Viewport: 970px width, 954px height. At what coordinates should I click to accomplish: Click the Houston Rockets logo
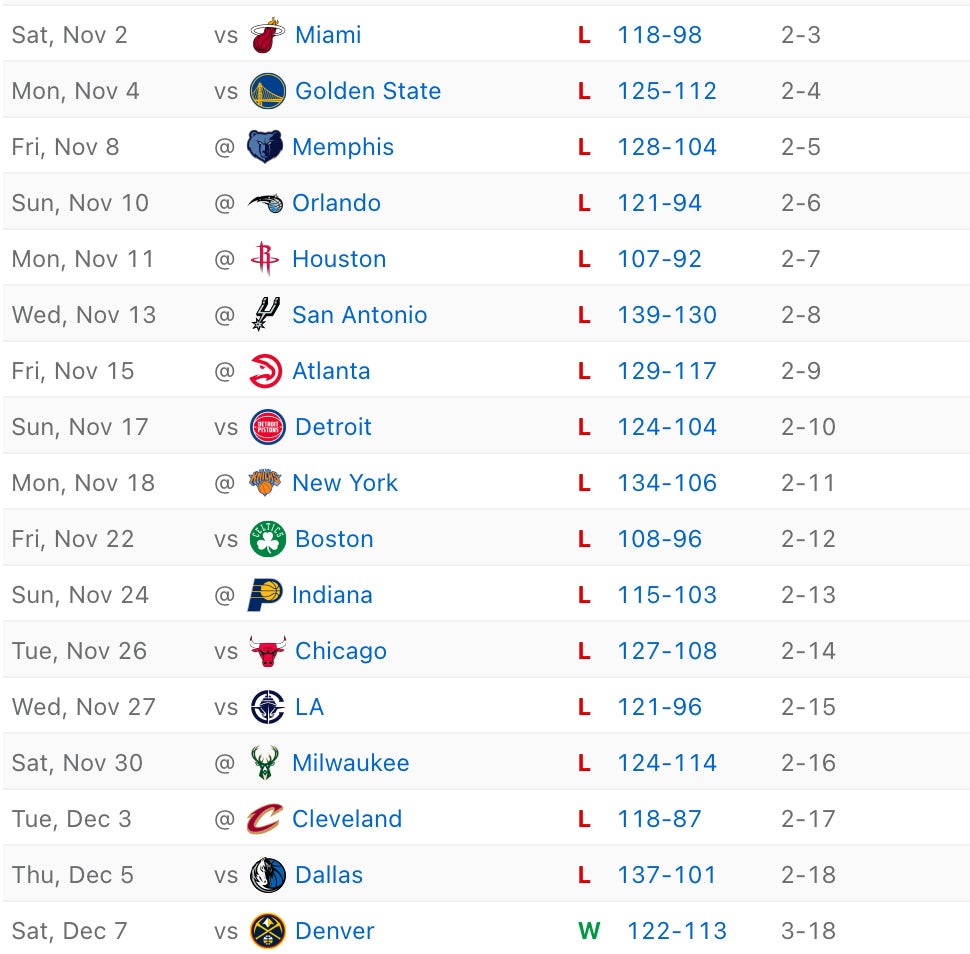click(265, 259)
